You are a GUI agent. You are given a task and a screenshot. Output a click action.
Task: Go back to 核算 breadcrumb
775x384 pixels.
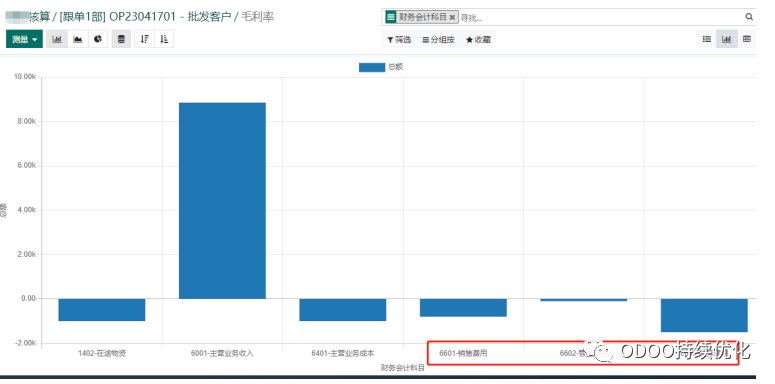(x=27, y=17)
